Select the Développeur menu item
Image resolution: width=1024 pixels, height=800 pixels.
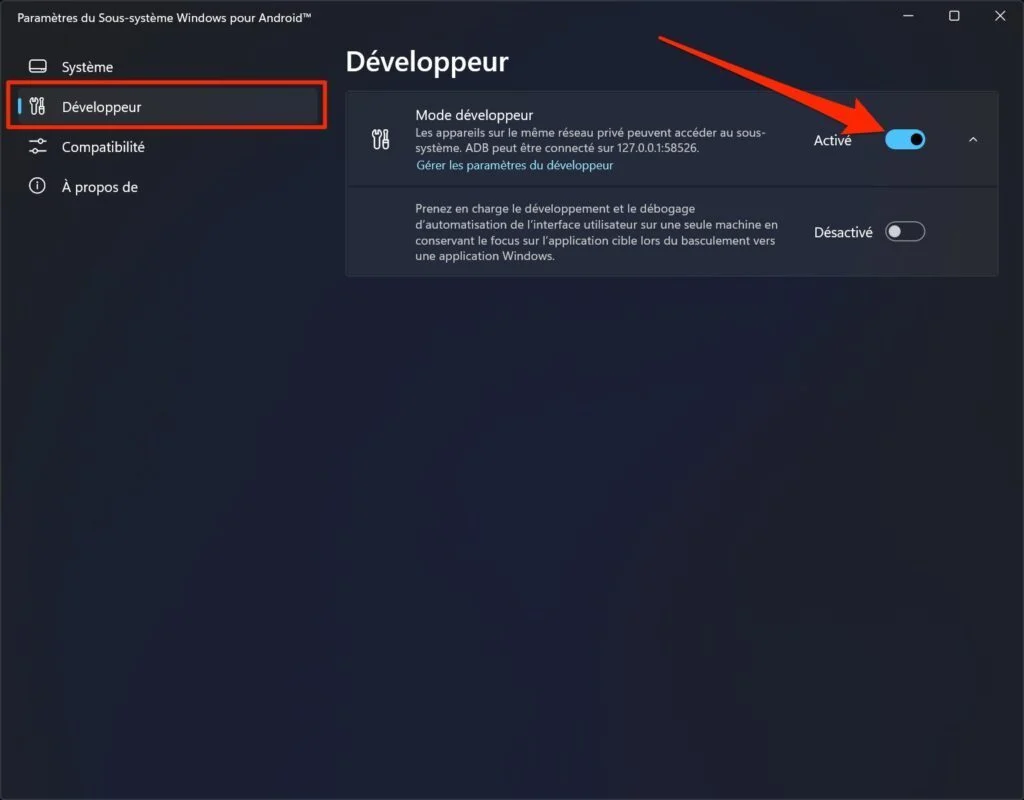(x=167, y=106)
